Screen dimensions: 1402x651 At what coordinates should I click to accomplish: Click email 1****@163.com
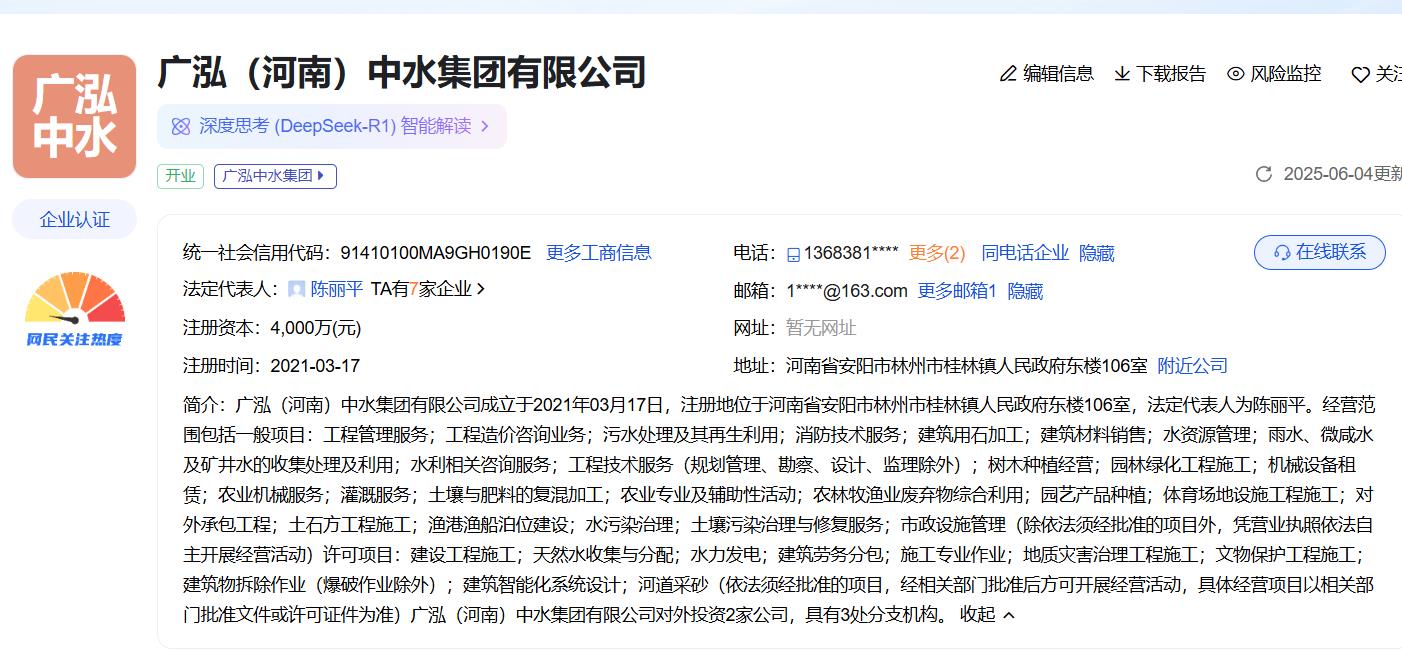[x=847, y=291]
